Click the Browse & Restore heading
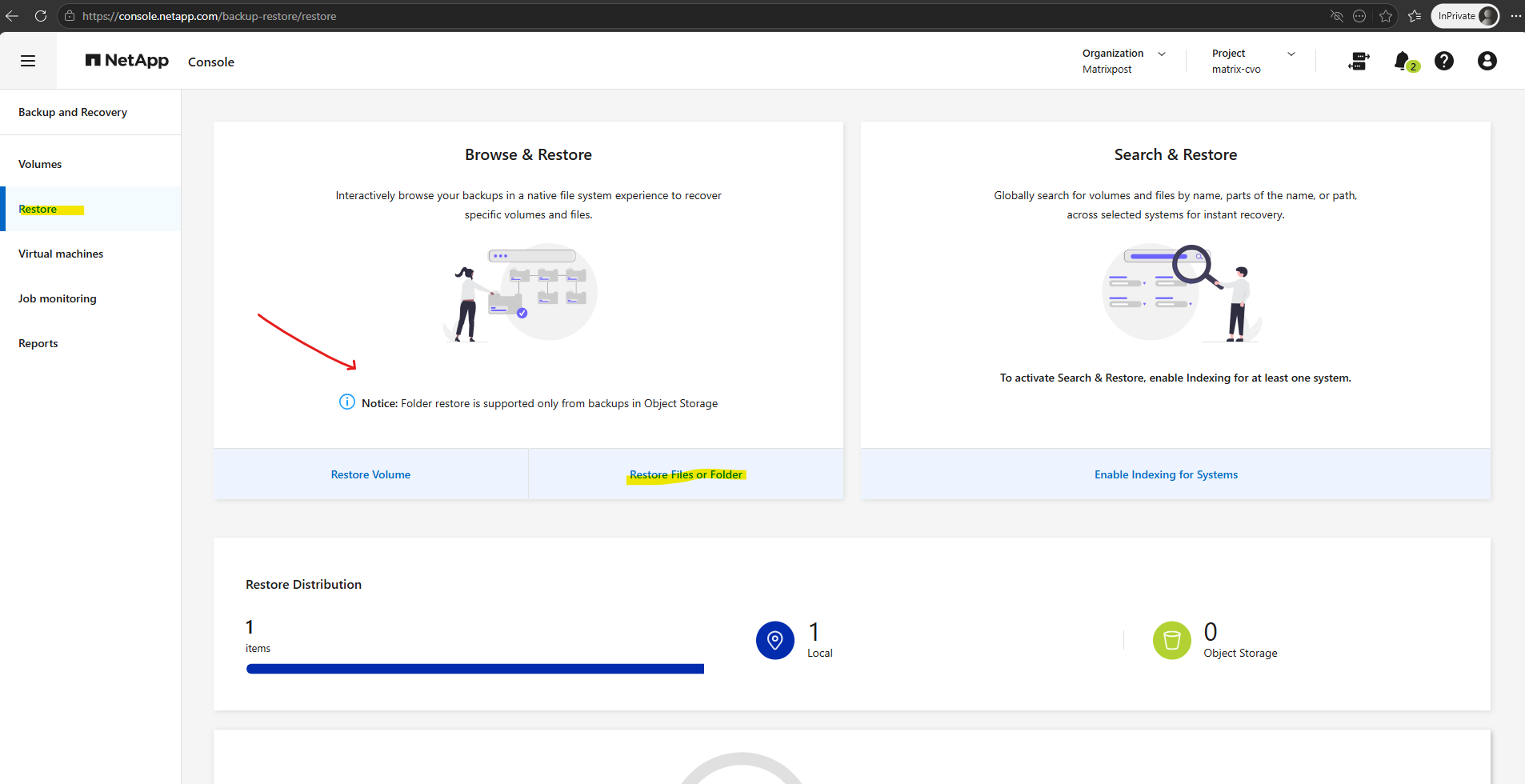 pos(529,154)
